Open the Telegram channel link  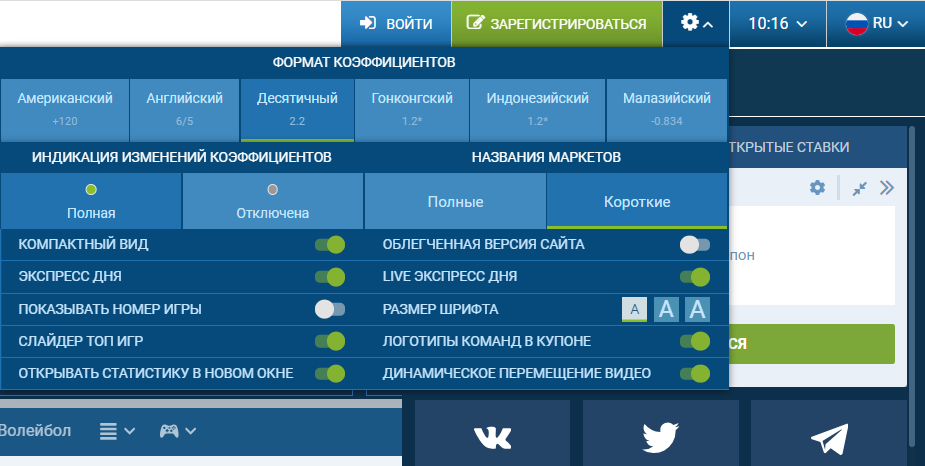[828, 436]
